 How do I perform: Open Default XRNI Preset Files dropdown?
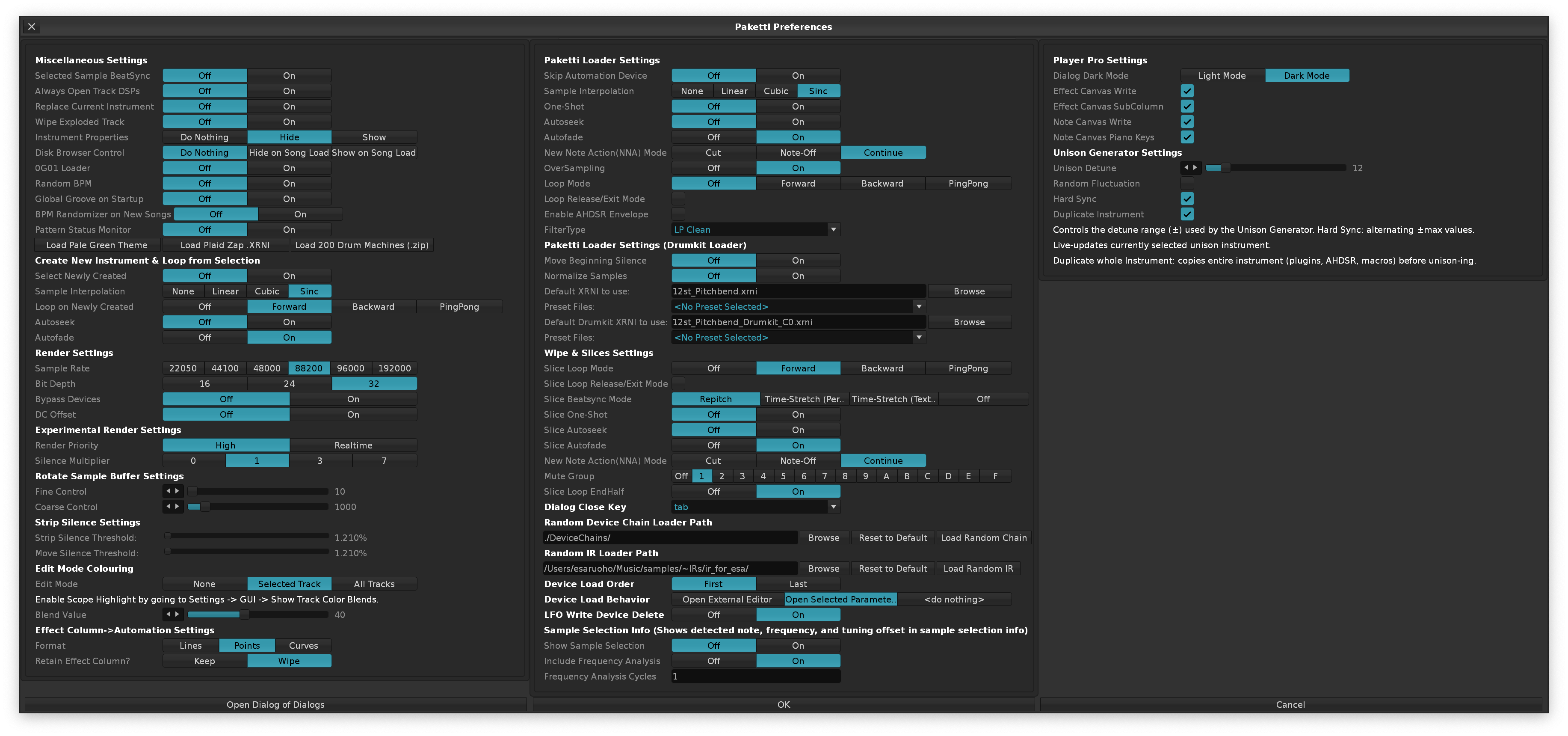(x=798, y=307)
